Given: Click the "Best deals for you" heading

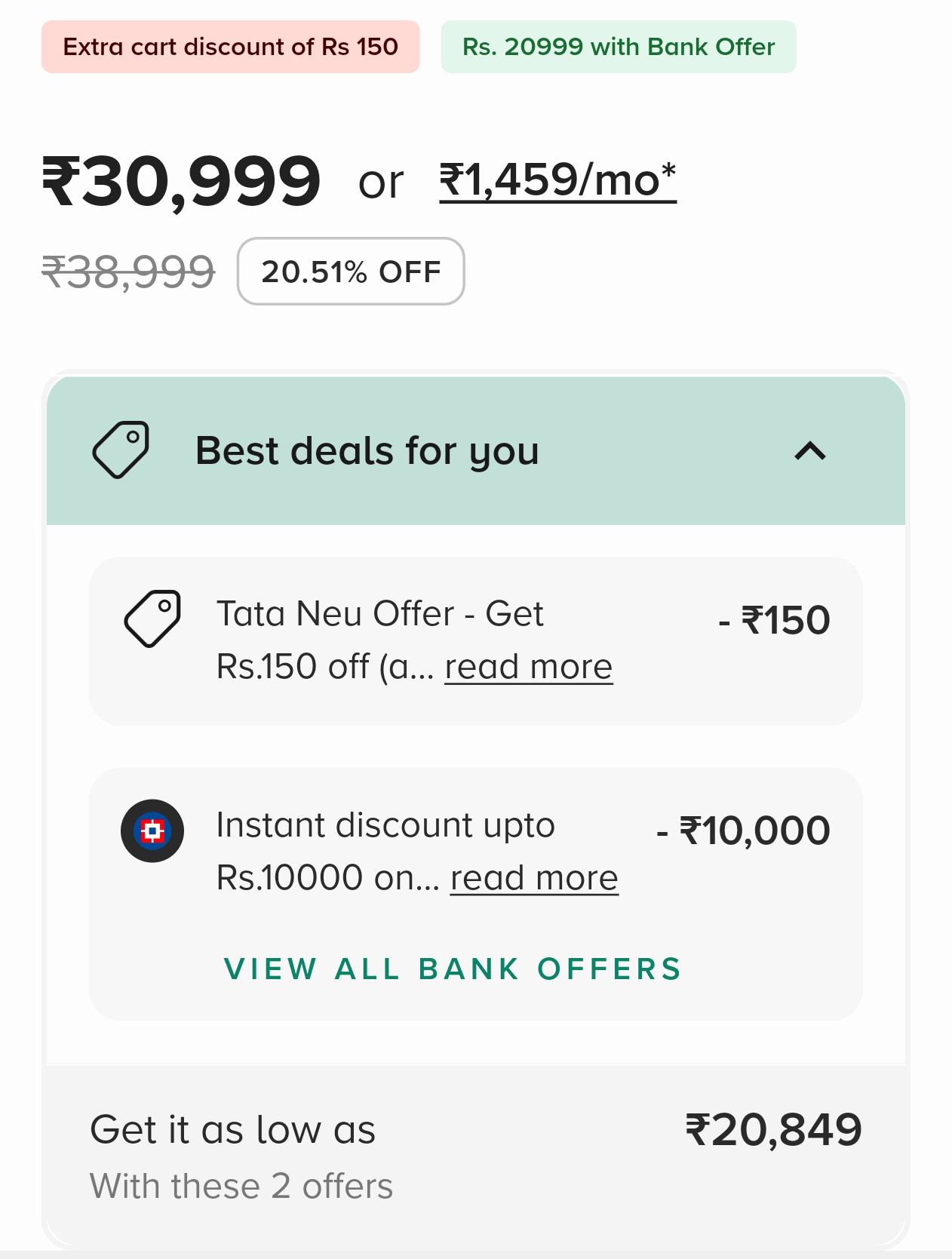Looking at the screenshot, I should [x=367, y=451].
